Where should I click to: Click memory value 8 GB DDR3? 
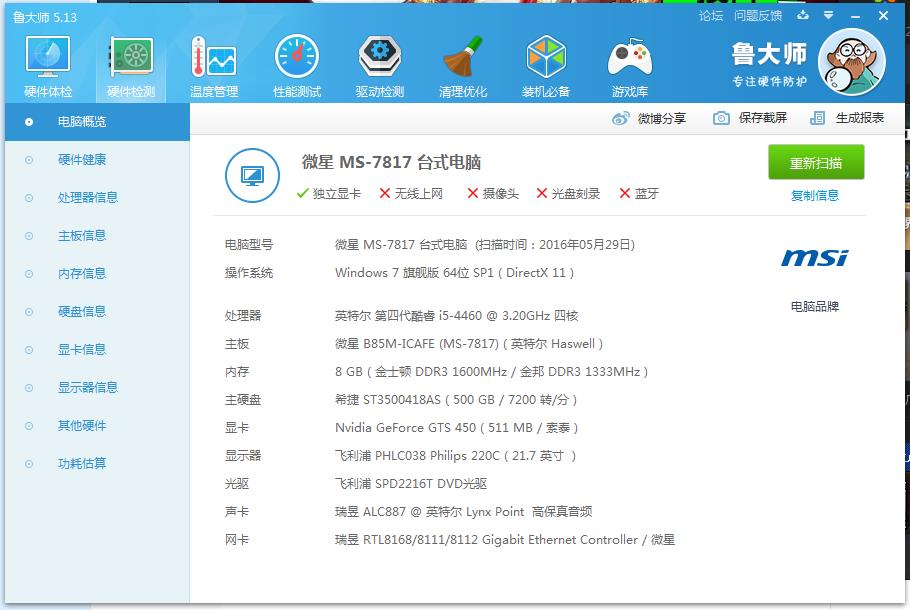pyautogui.click(x=491, y=371)
